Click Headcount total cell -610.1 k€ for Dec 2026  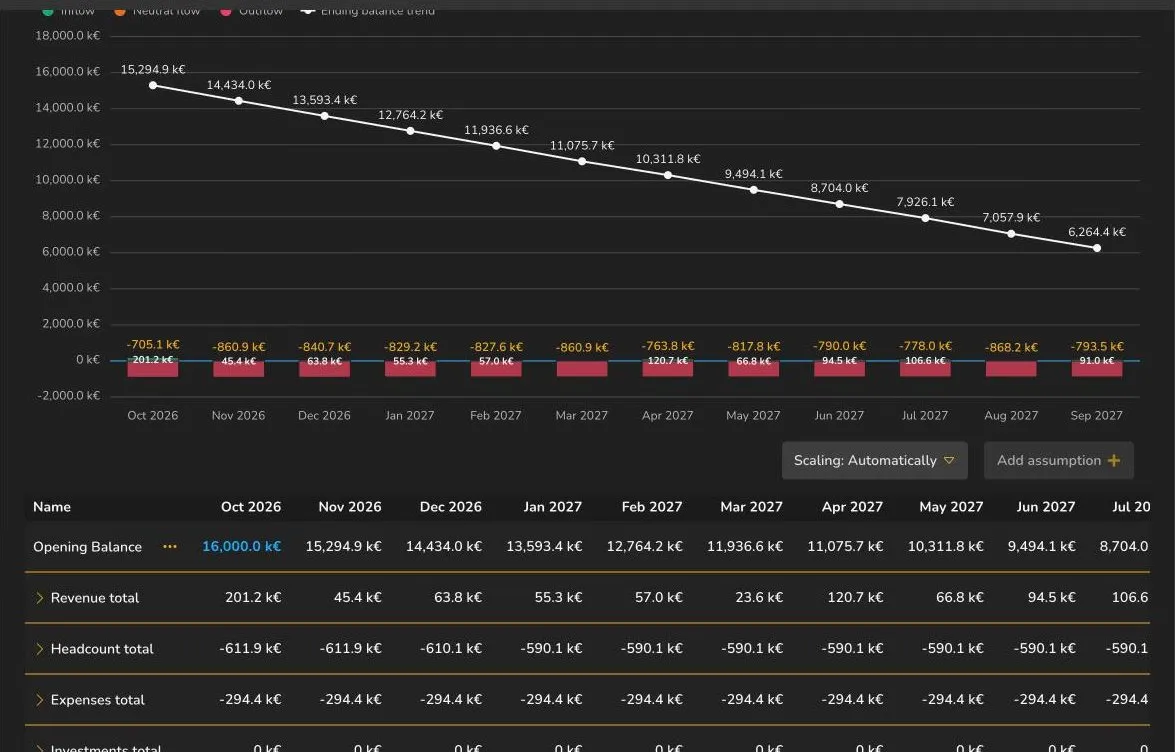(450, 649)
